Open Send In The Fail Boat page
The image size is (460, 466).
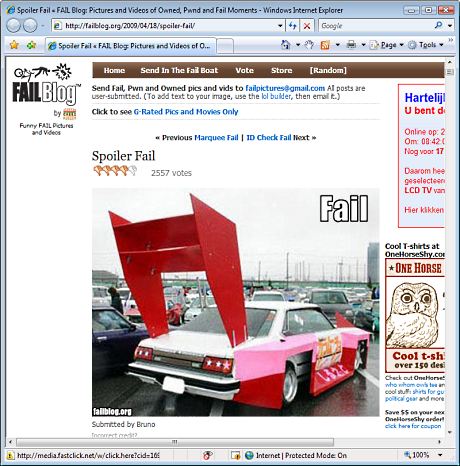(179, 70)
